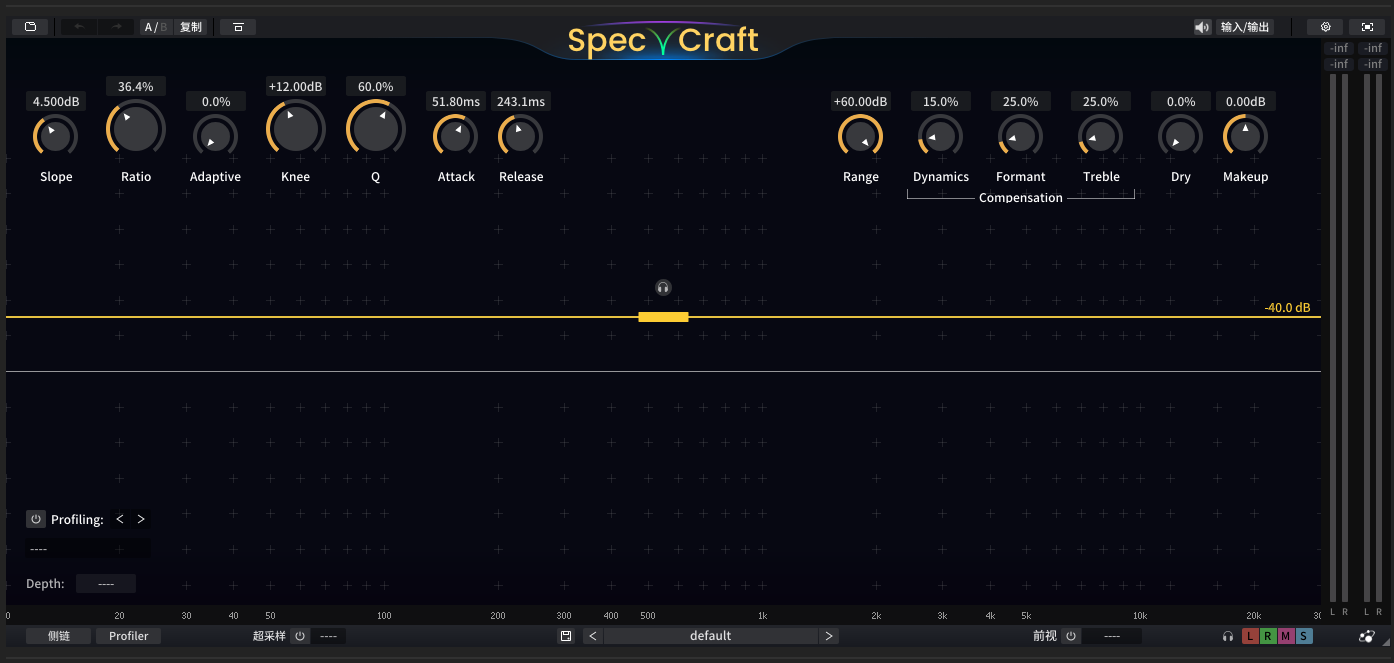Screen dimensions: 1394x663
Task: Click the fullscreen icon at top right
Action: pos(1367,27)
